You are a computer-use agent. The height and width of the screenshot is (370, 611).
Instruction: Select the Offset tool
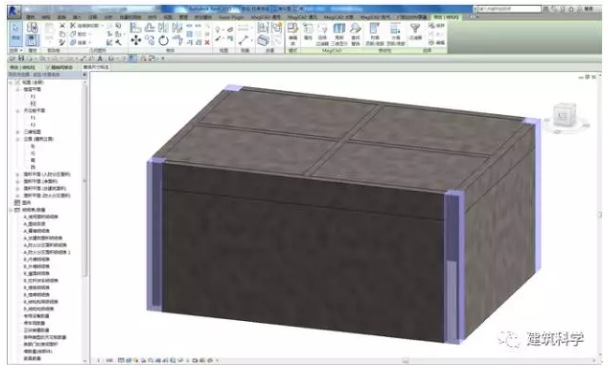click(x=150, y=27)
